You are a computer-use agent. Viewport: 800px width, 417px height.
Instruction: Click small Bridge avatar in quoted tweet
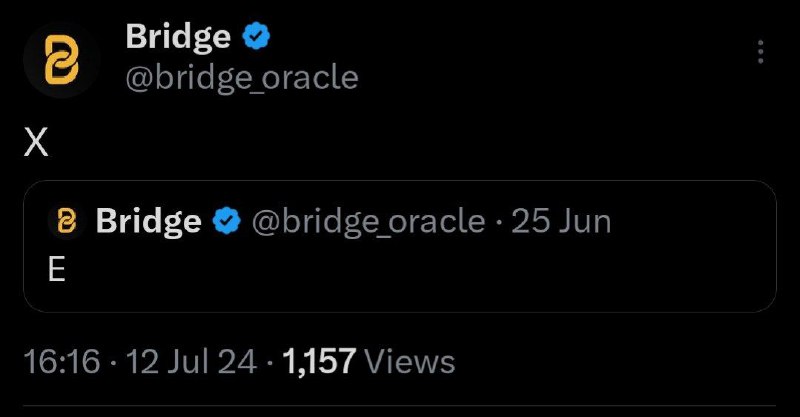click(66, 221)
